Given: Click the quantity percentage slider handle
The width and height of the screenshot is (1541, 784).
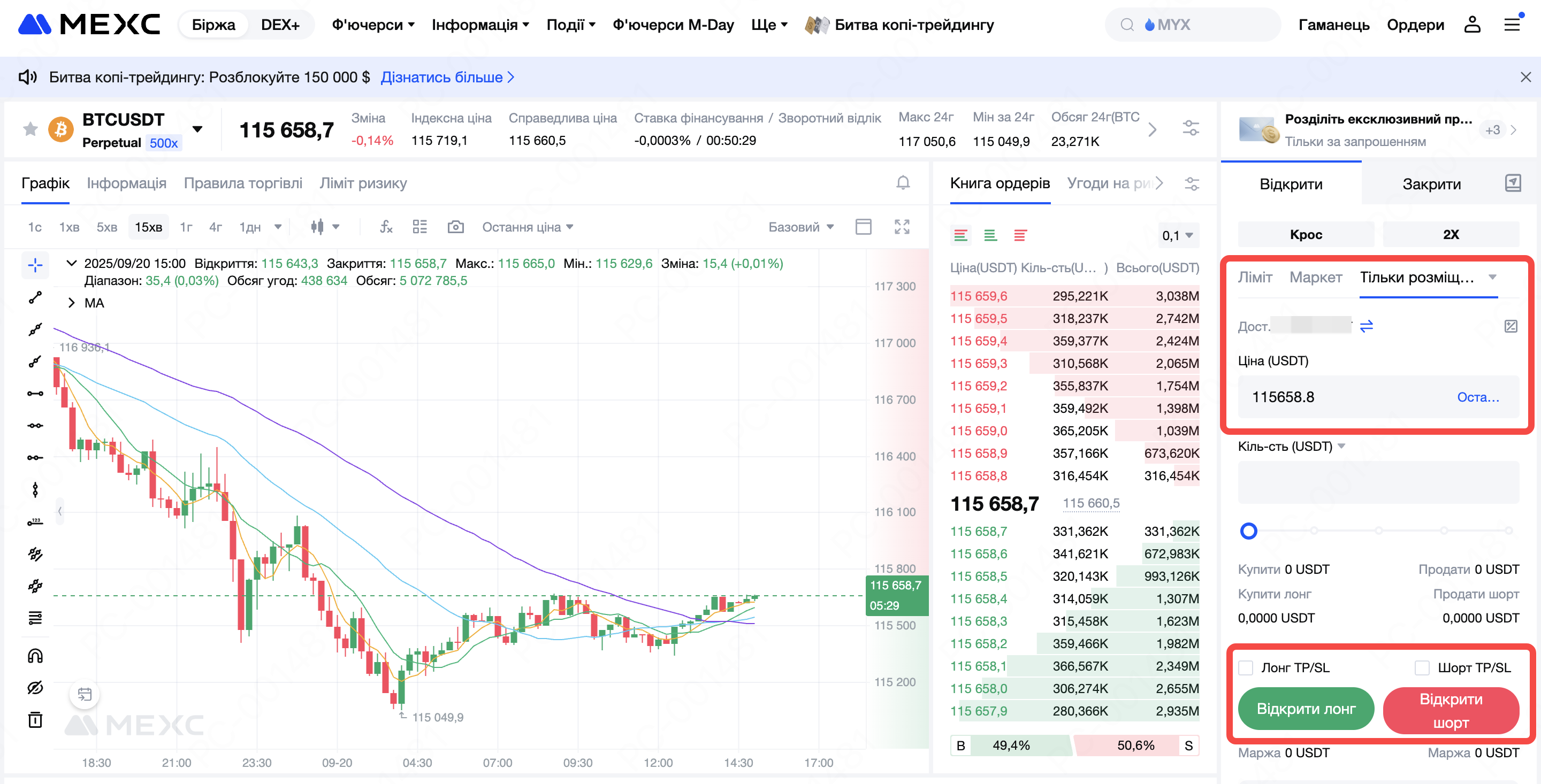Looking at the screenshot, I should (x=1248, y=531).
